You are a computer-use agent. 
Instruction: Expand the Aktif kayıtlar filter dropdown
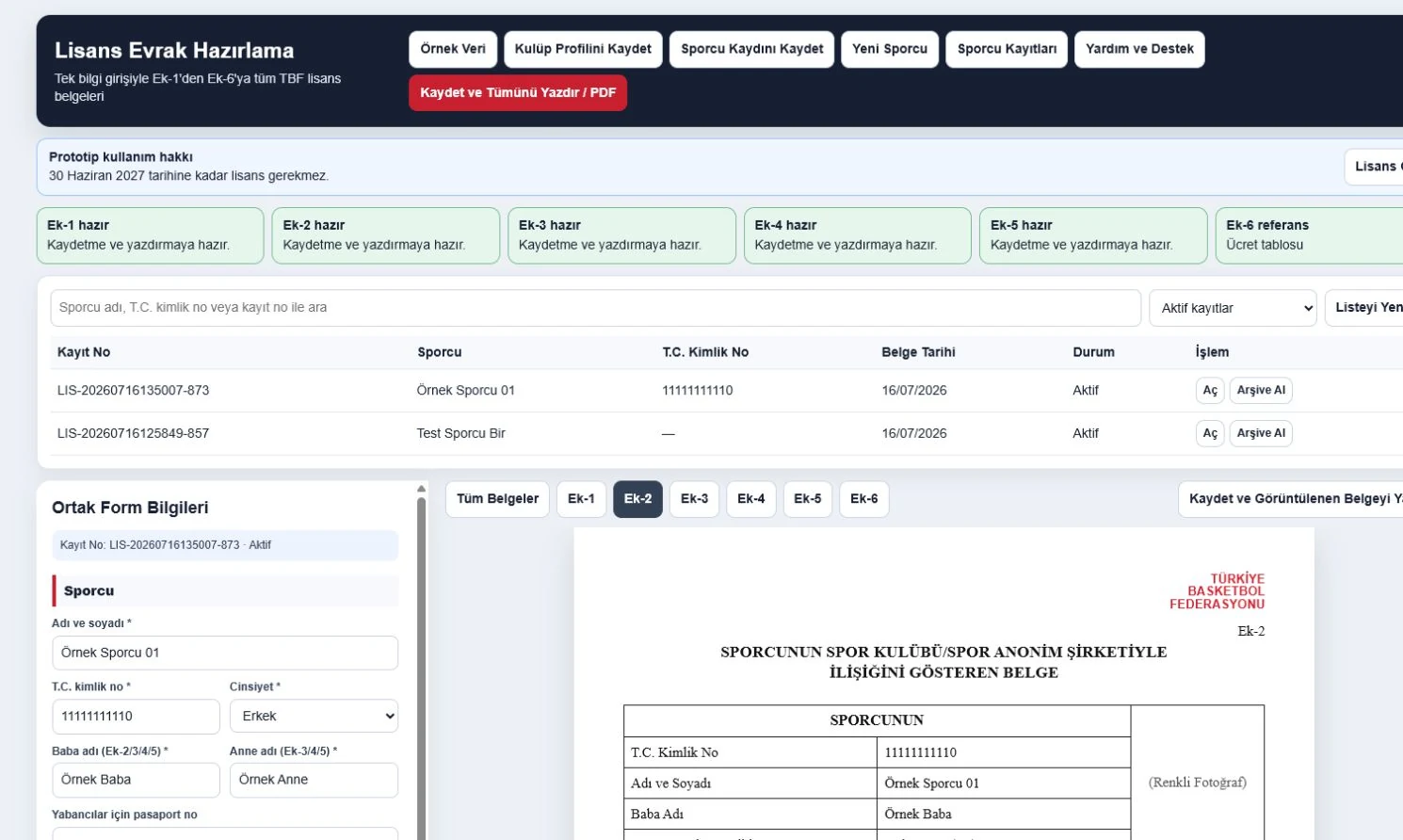(x=1233, y=308)
